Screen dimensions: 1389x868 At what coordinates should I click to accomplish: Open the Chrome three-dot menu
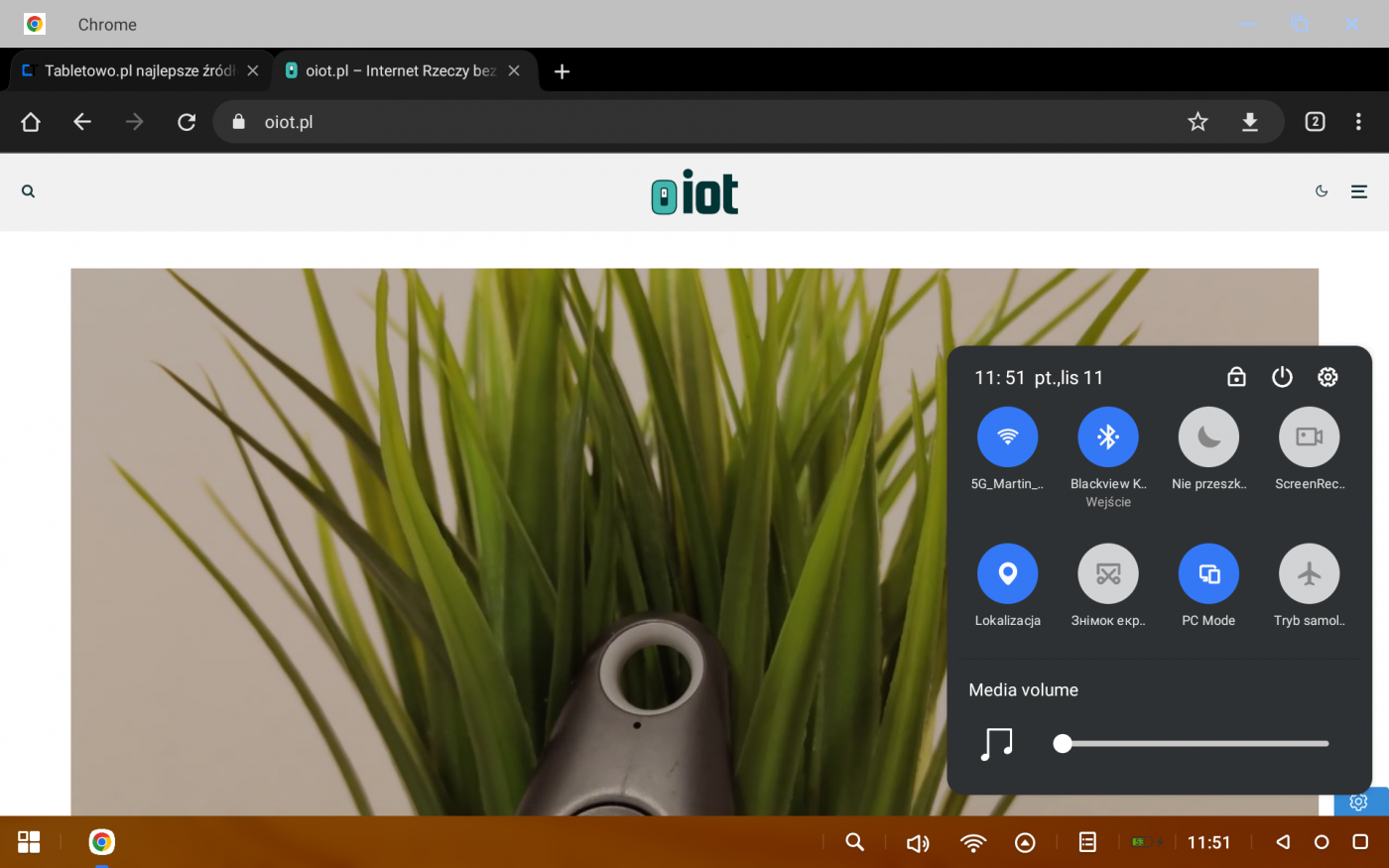click(1358, 122)
